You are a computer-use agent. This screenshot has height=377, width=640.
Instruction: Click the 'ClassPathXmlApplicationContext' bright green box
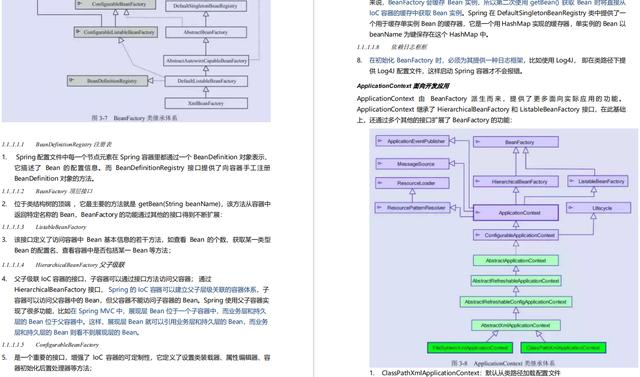[563, 348]
